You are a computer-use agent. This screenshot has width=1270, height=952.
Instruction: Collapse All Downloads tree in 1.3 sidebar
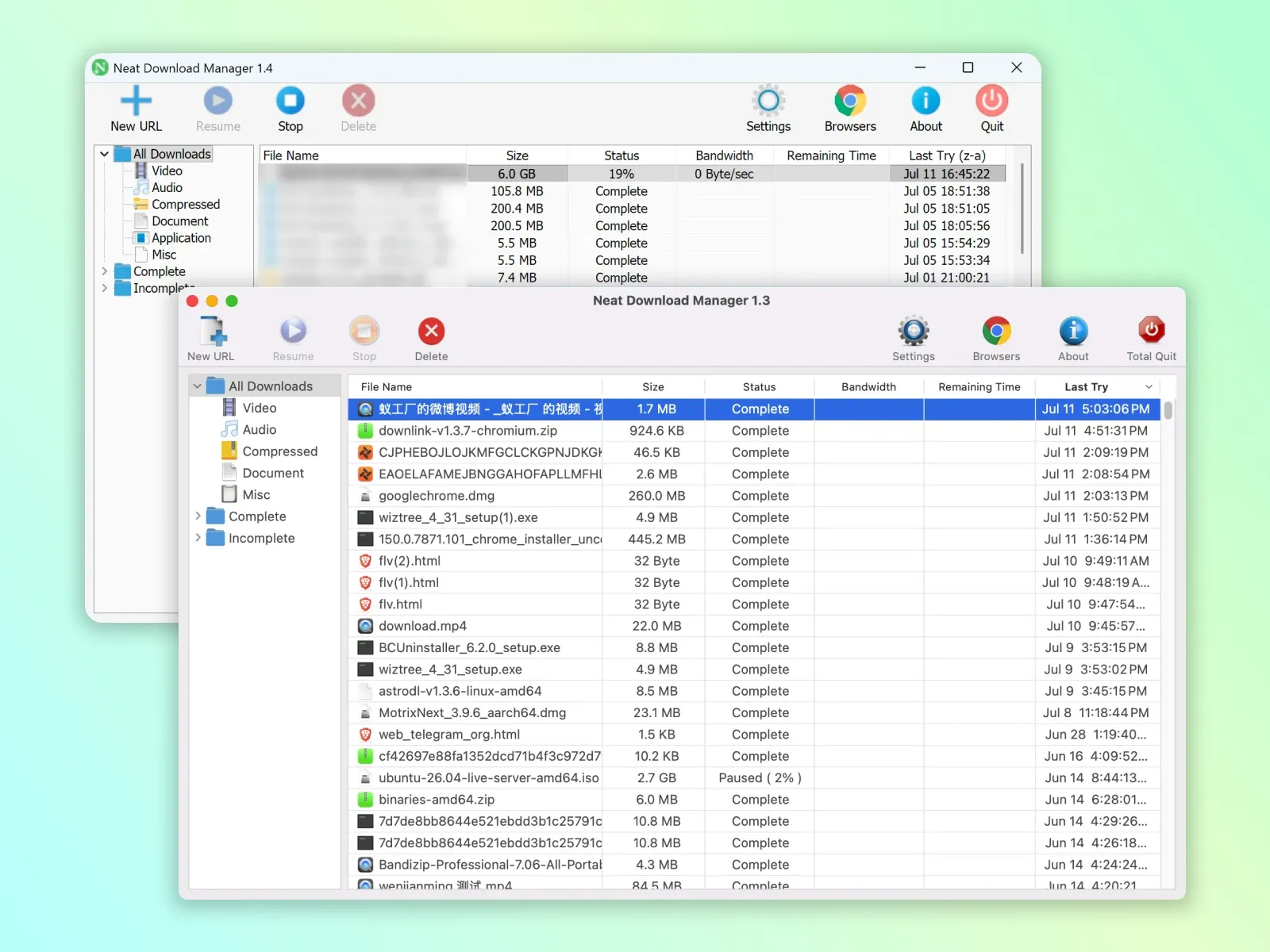click(x=198, y=386)
